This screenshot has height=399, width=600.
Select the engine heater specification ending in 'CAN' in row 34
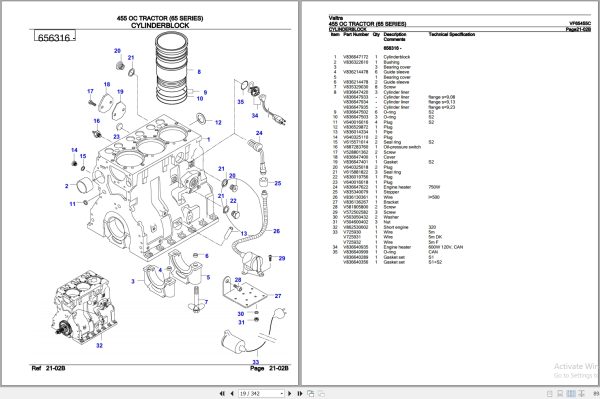click(x=445, y=247)
